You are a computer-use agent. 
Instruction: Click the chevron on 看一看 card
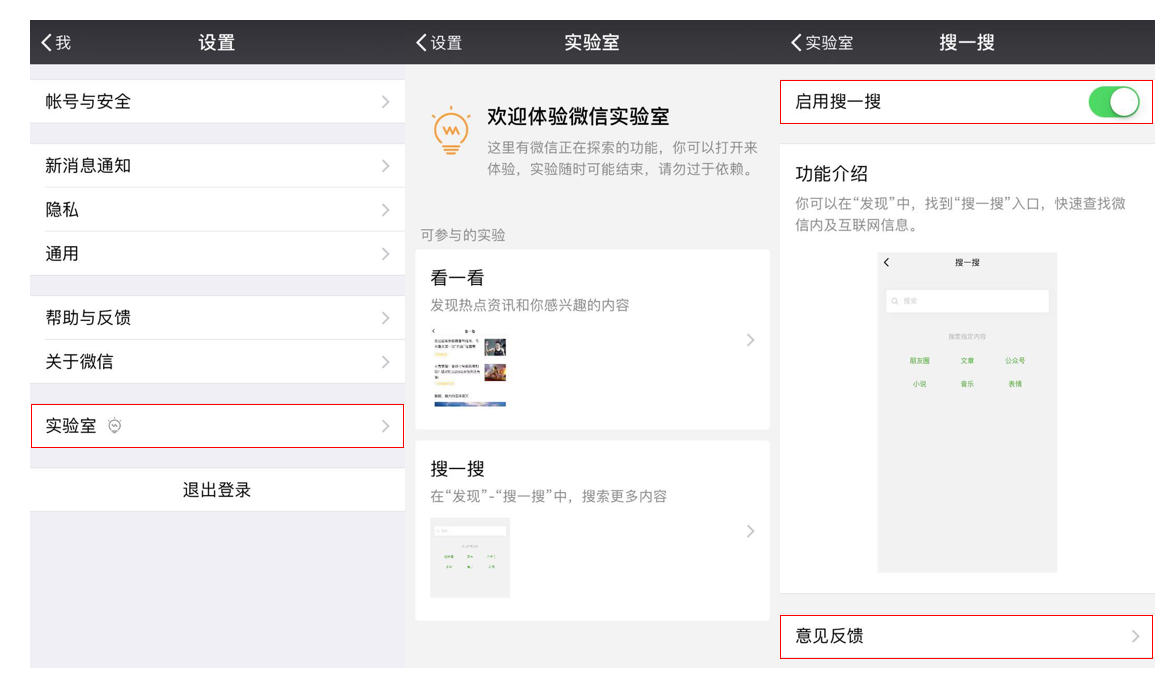751,340
